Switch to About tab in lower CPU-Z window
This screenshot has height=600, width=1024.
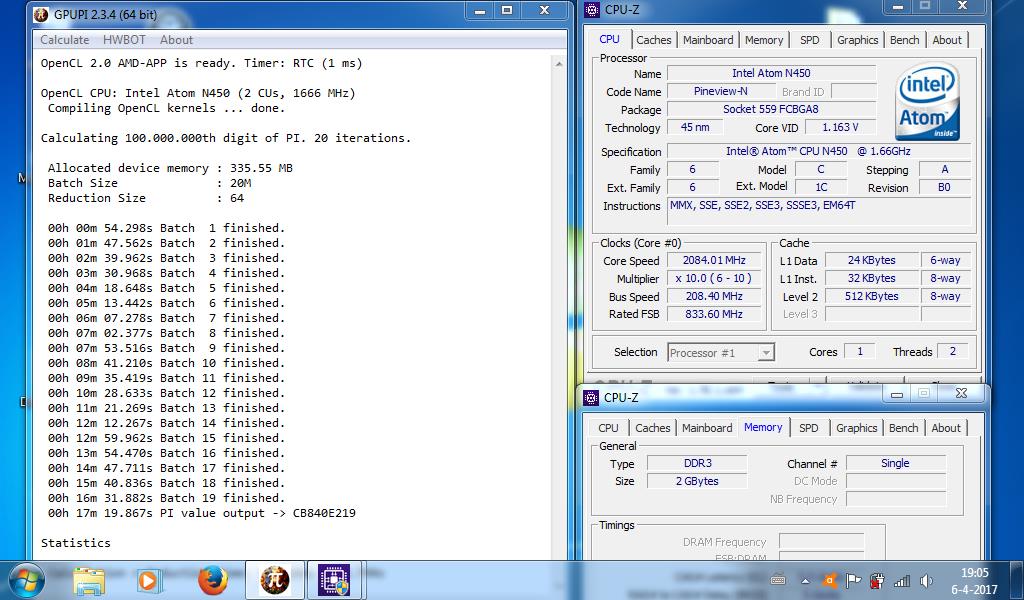point(946,428)
